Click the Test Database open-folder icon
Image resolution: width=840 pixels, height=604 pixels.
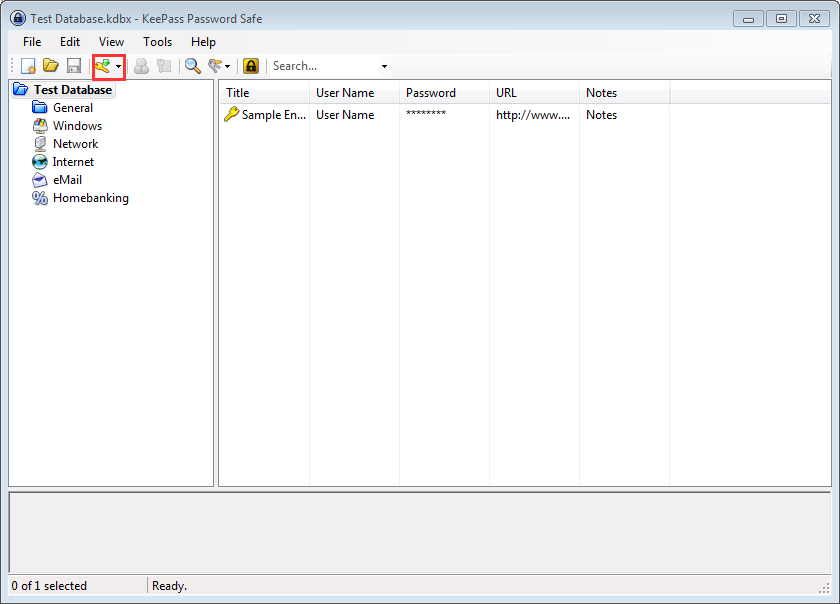coord(20,90)
